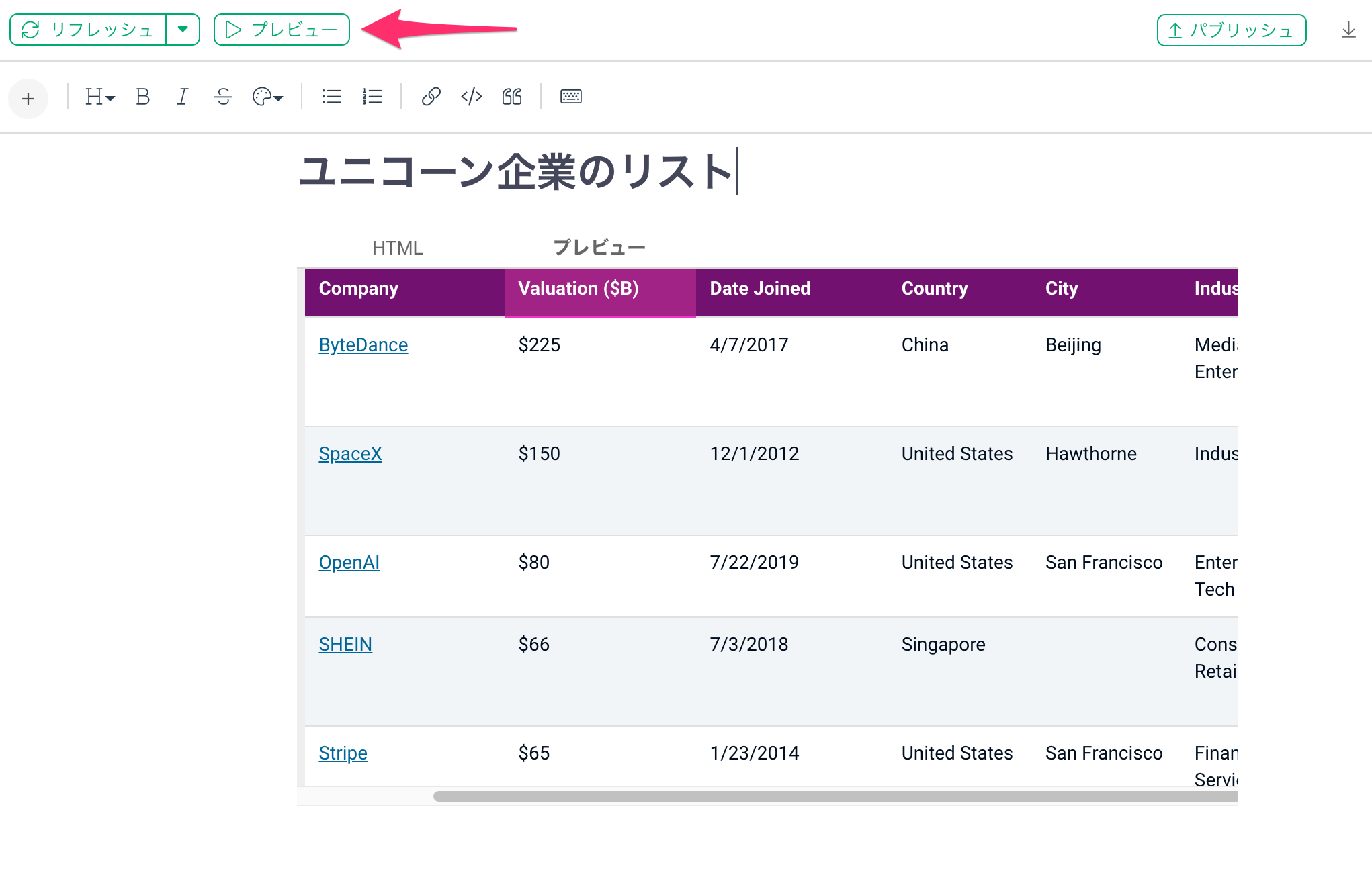Click the date 7/22/2019
This screenshot has width=1372, height=873.
pos(755,563)
